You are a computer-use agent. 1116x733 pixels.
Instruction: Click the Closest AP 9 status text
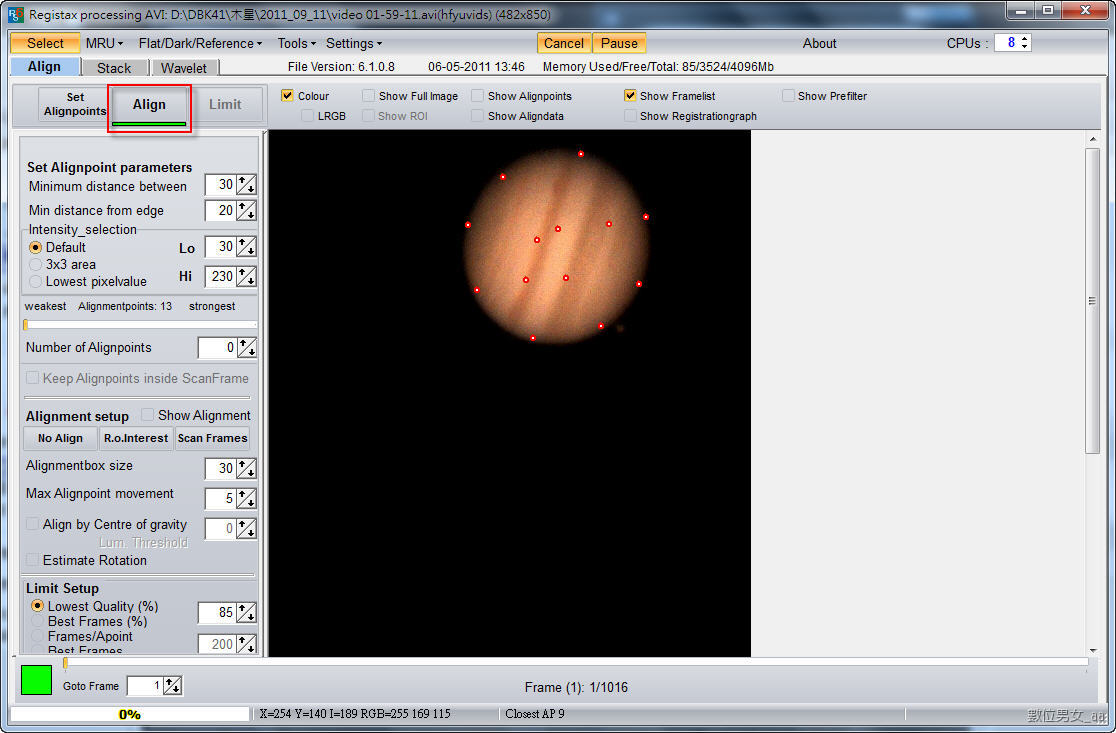point(535,713)
